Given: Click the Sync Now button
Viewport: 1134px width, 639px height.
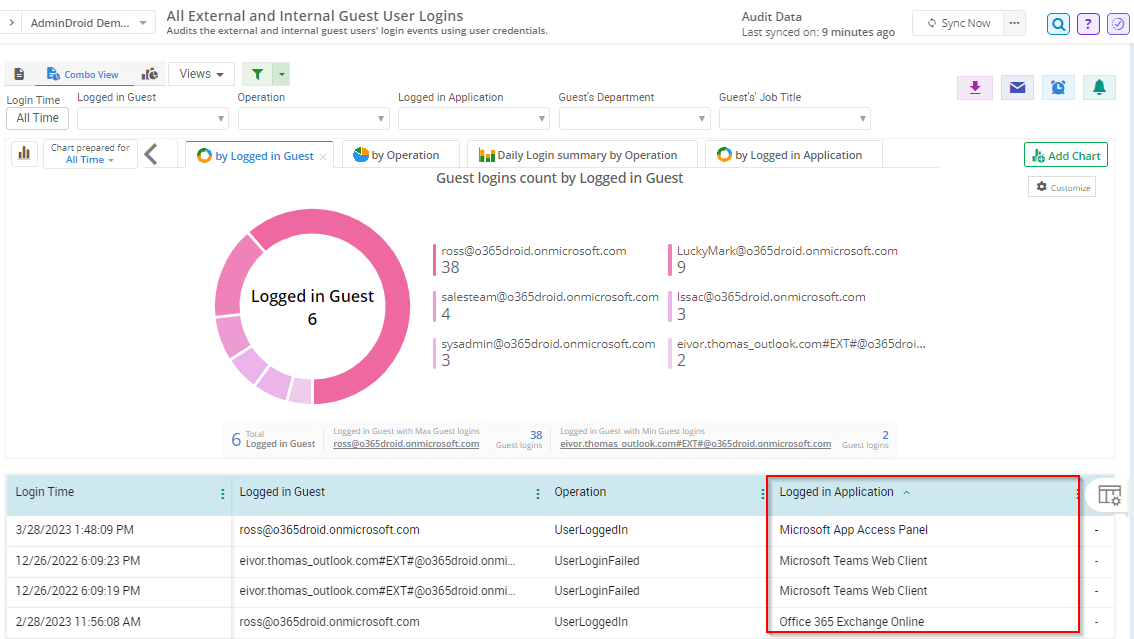Looking at the screenshot, I should (x=959, y=23).
